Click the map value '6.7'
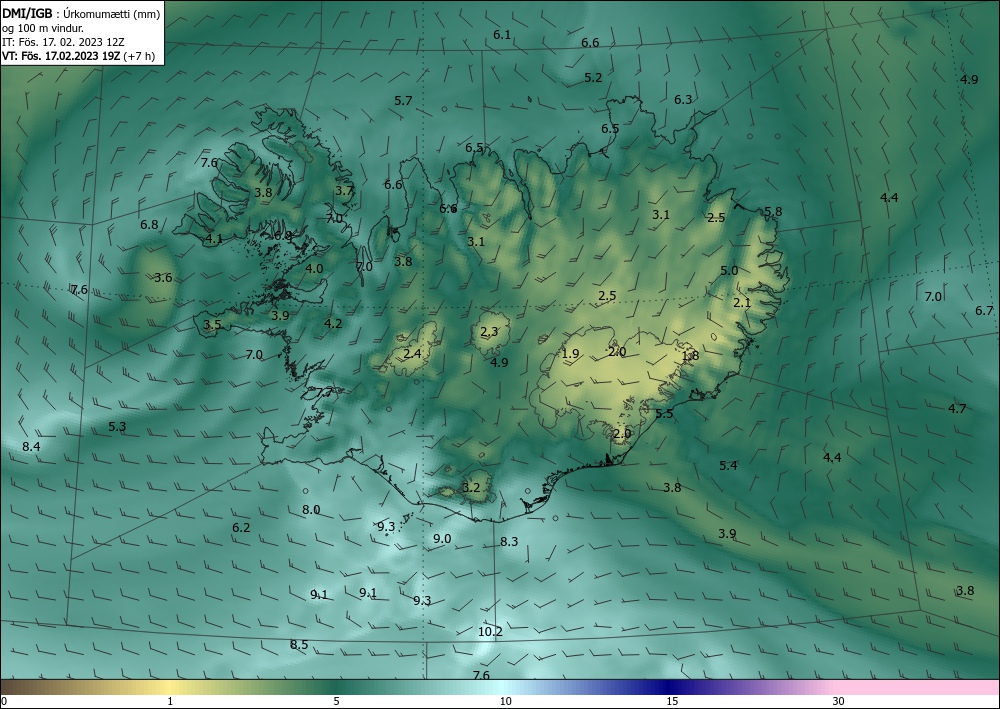 984,311
